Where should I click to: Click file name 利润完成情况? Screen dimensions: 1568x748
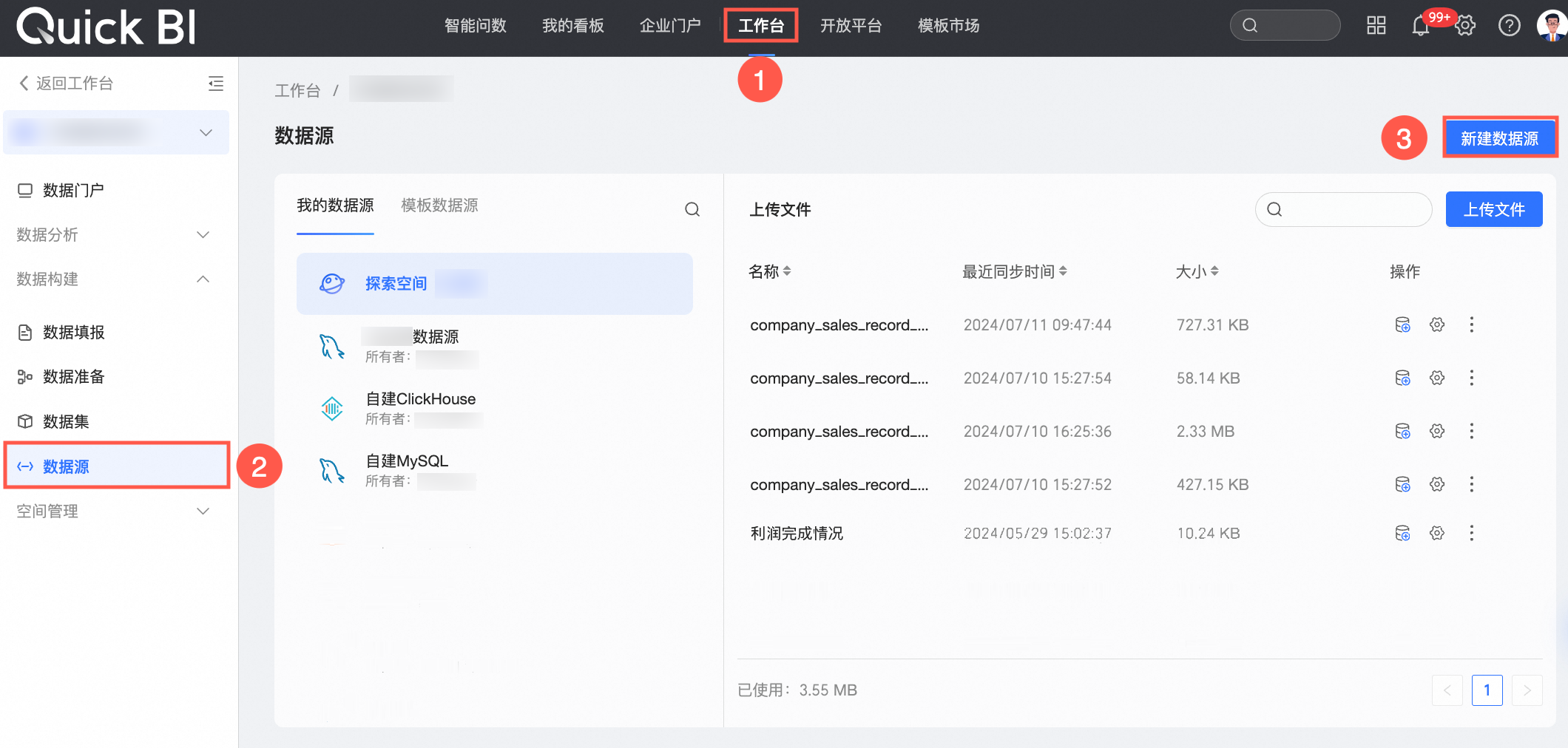[797, 534]
